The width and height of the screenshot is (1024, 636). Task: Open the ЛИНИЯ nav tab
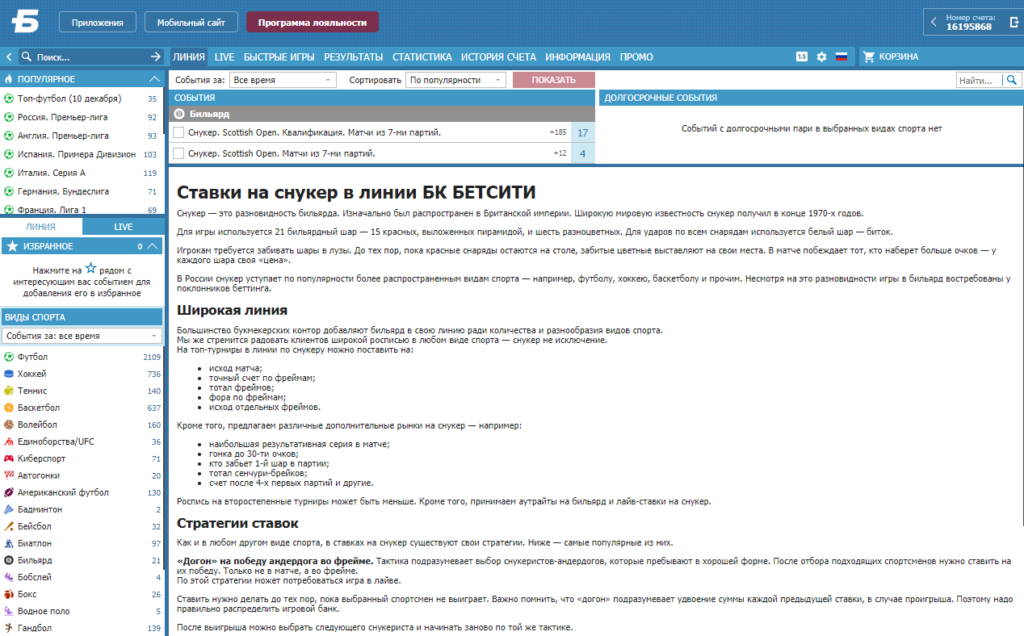[x=189, y=57]
